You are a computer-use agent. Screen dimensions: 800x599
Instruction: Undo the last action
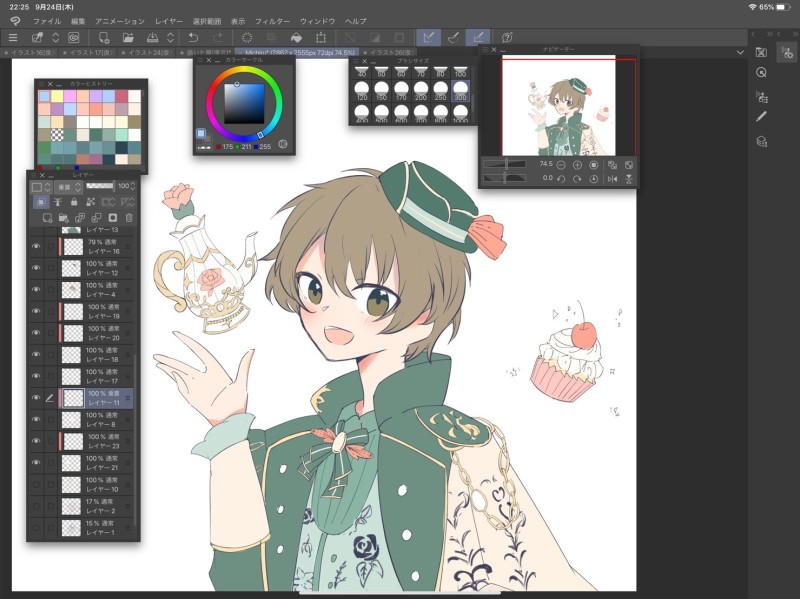point(193,37)
